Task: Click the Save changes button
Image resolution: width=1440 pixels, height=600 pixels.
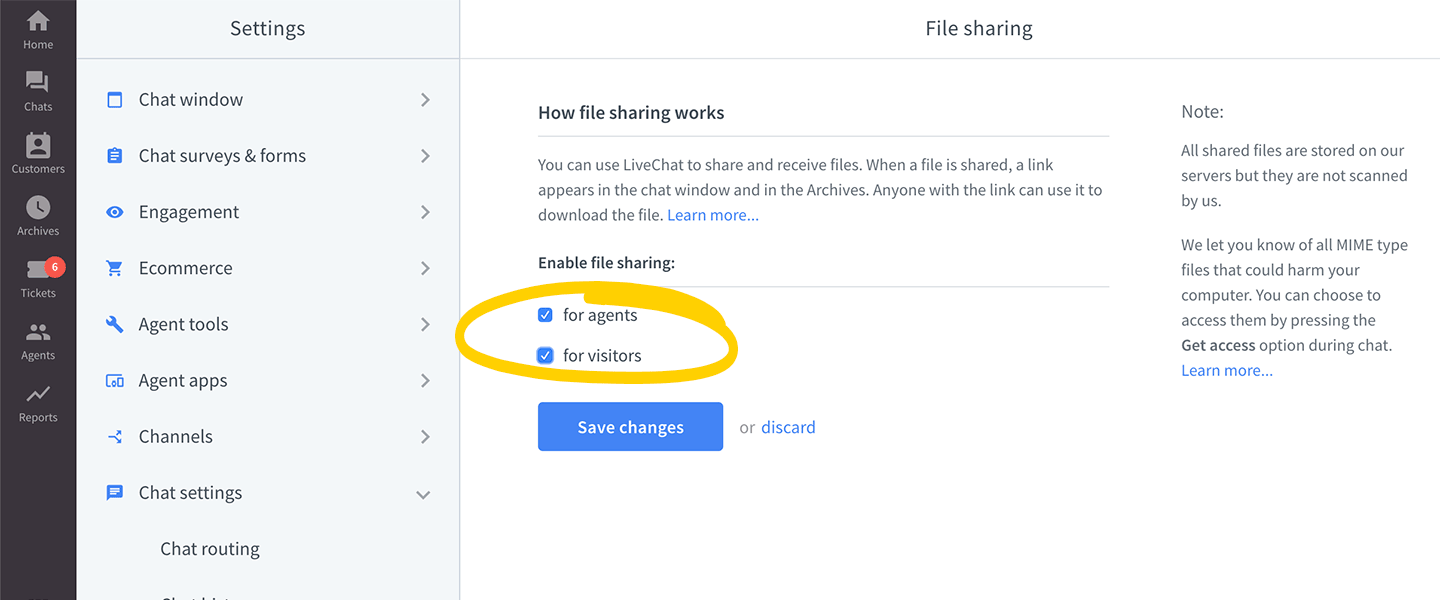Action: tap(630, 426)
